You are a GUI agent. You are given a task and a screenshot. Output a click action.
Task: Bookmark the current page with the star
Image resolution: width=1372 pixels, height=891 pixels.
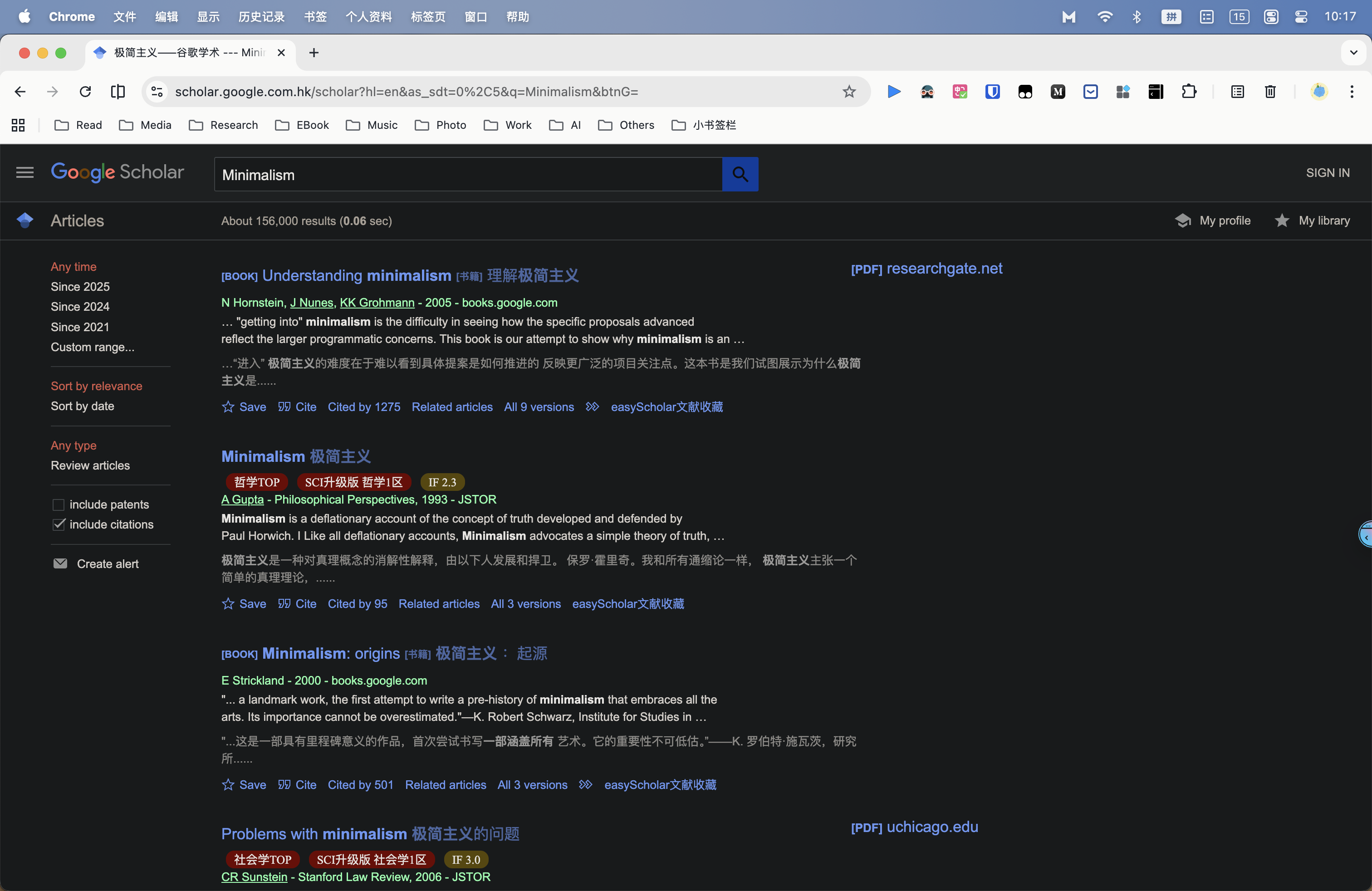coord(848,92)
